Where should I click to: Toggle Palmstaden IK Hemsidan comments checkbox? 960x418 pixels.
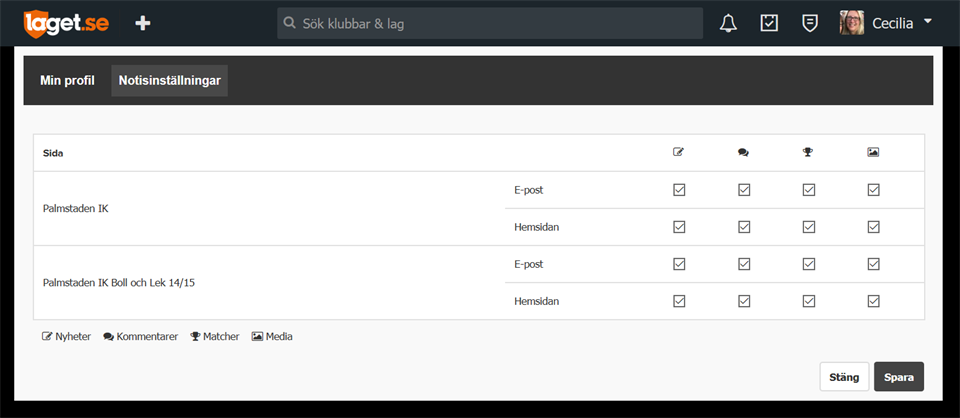744,227
